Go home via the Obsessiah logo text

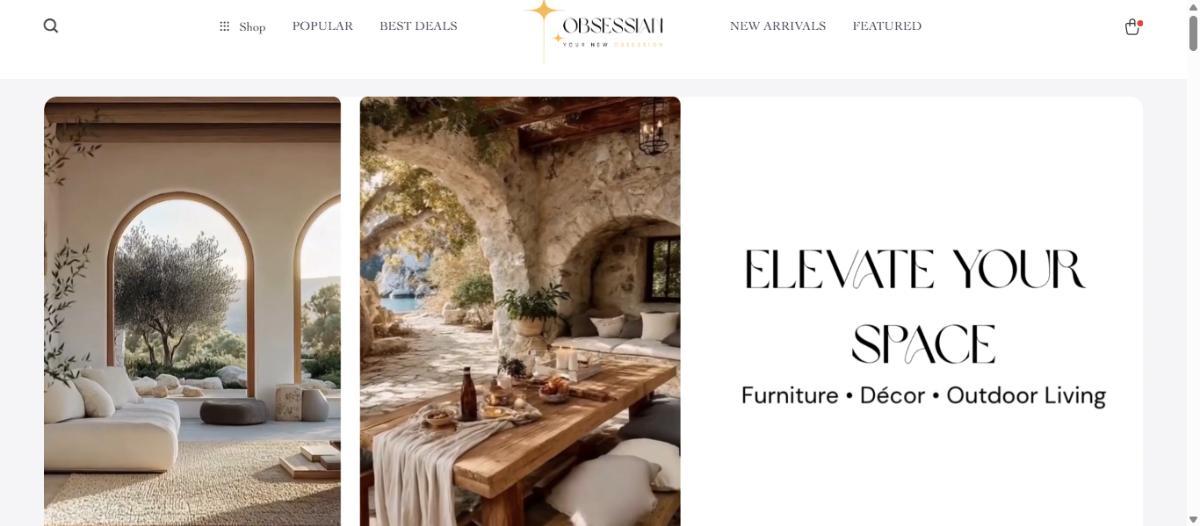pos(613,26)
